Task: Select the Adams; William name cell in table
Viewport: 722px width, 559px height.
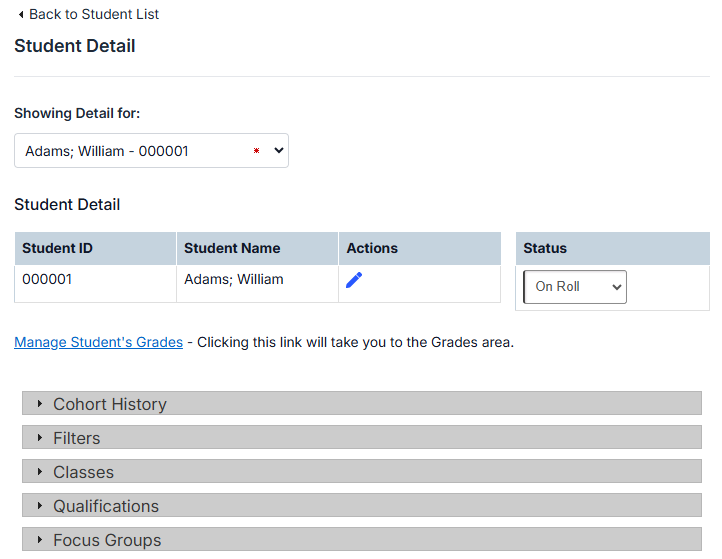Action: coord(234,280)
